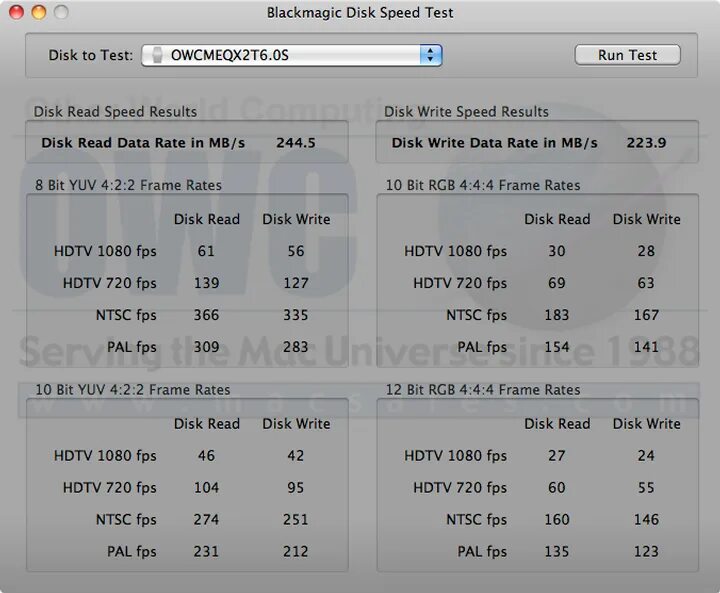The image size is (720, 593).
Task: Click 10 Bit RGB PAL write value 141
Action: point(646,347)
